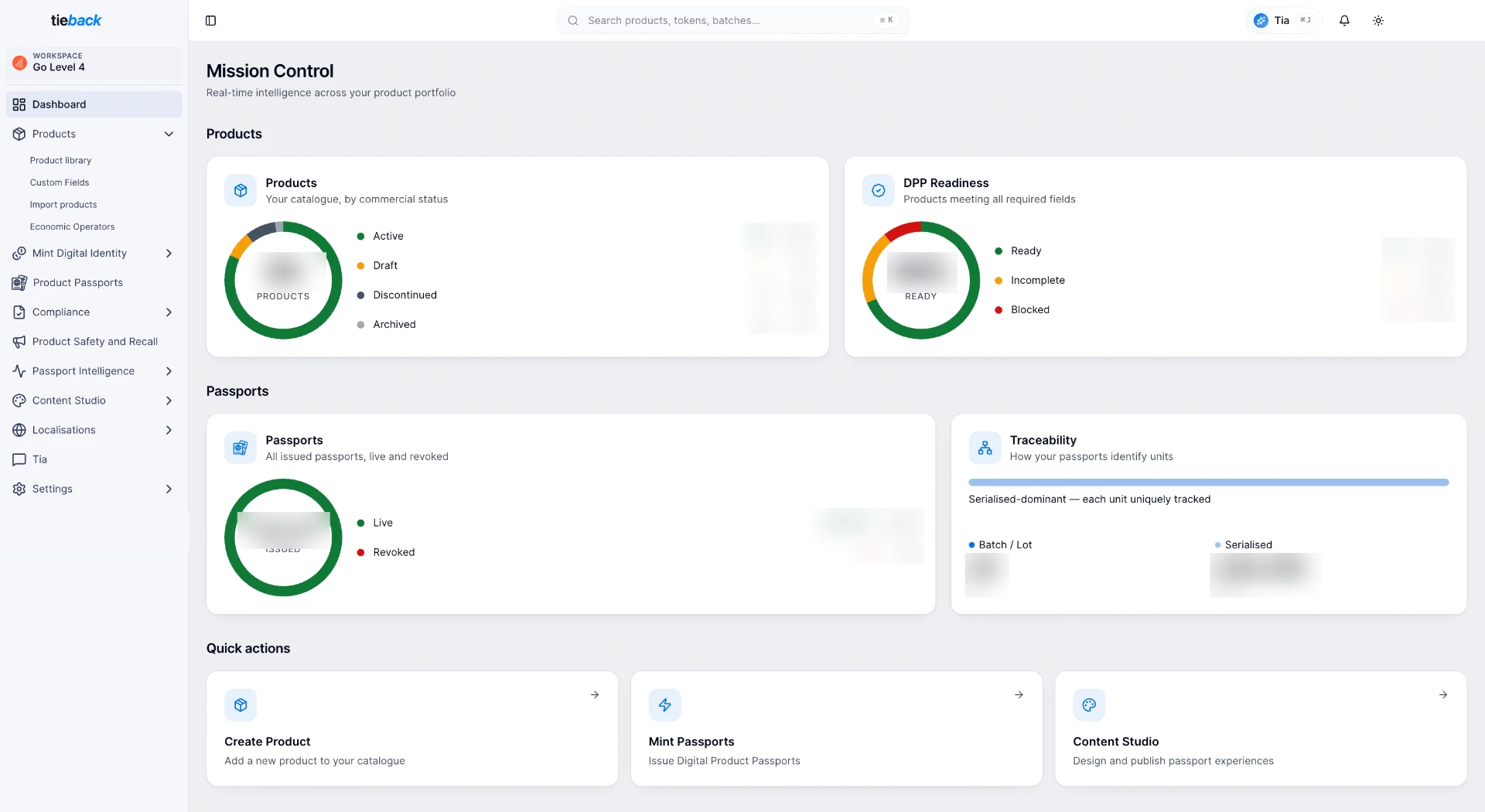
Task: Expand Content Studio sidebar chevron
Action: point(169,401)
